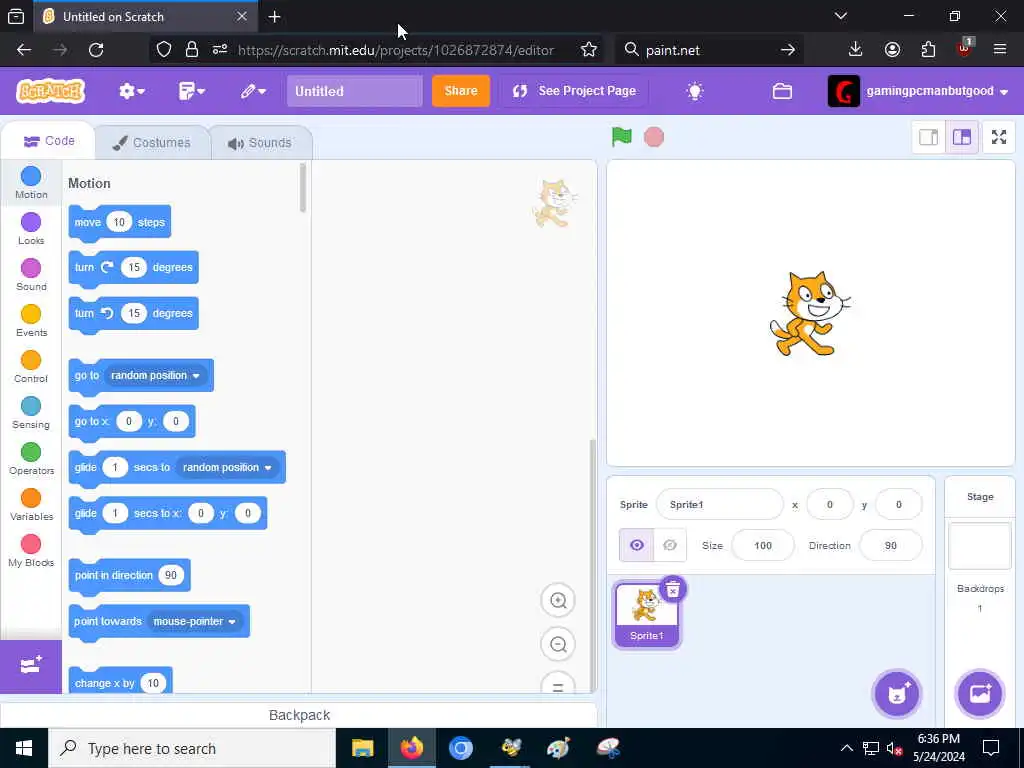Zoom out the code workspace
This screenshot has height=768, width=1024.
click(x=558, y=645)
